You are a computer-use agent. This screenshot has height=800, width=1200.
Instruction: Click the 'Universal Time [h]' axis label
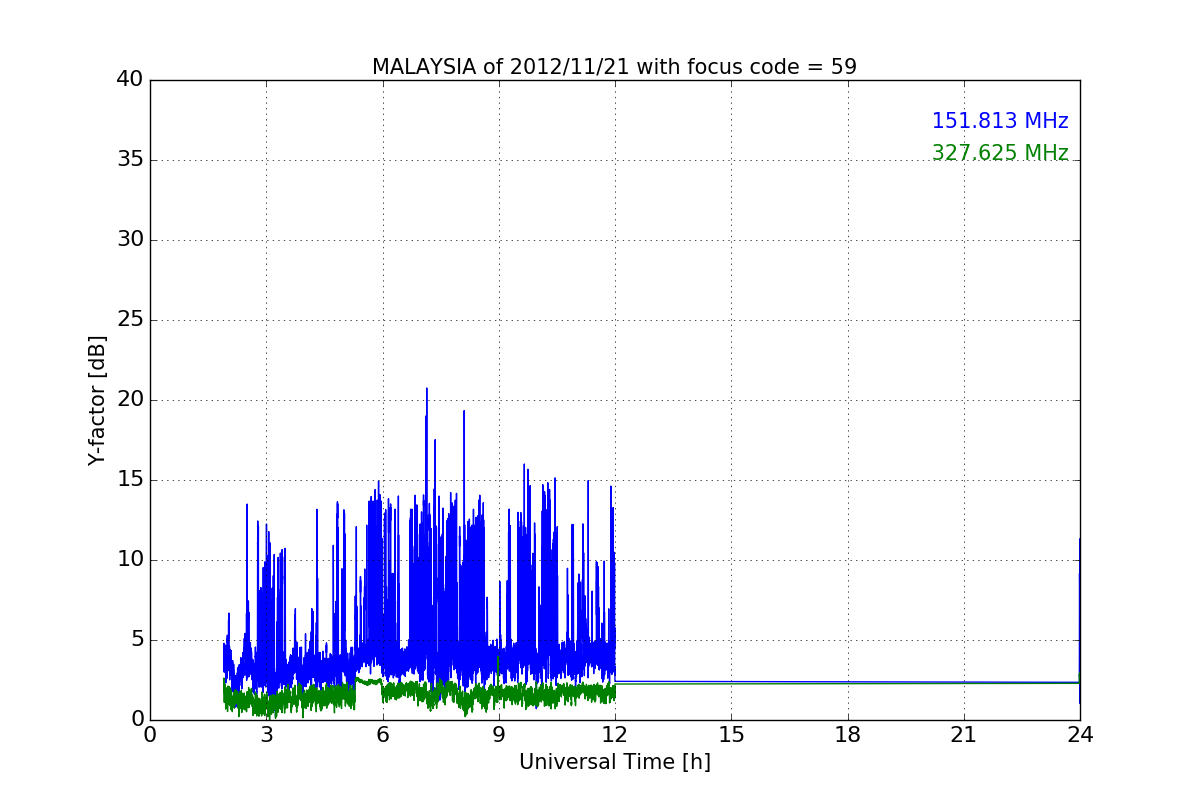pyautogui.click(x=614, y=762)
